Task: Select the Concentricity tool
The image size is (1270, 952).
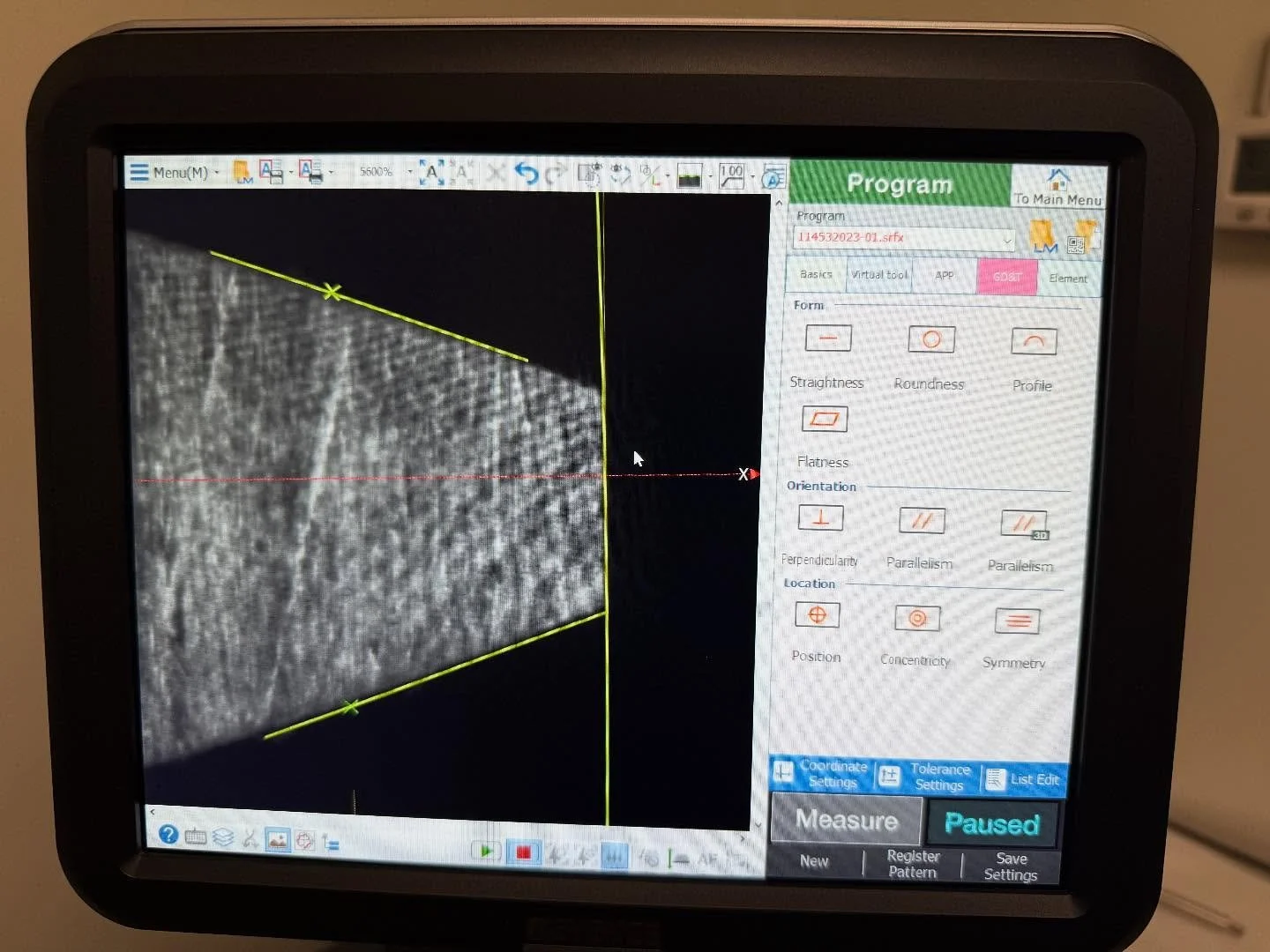Action: point(916,620)
